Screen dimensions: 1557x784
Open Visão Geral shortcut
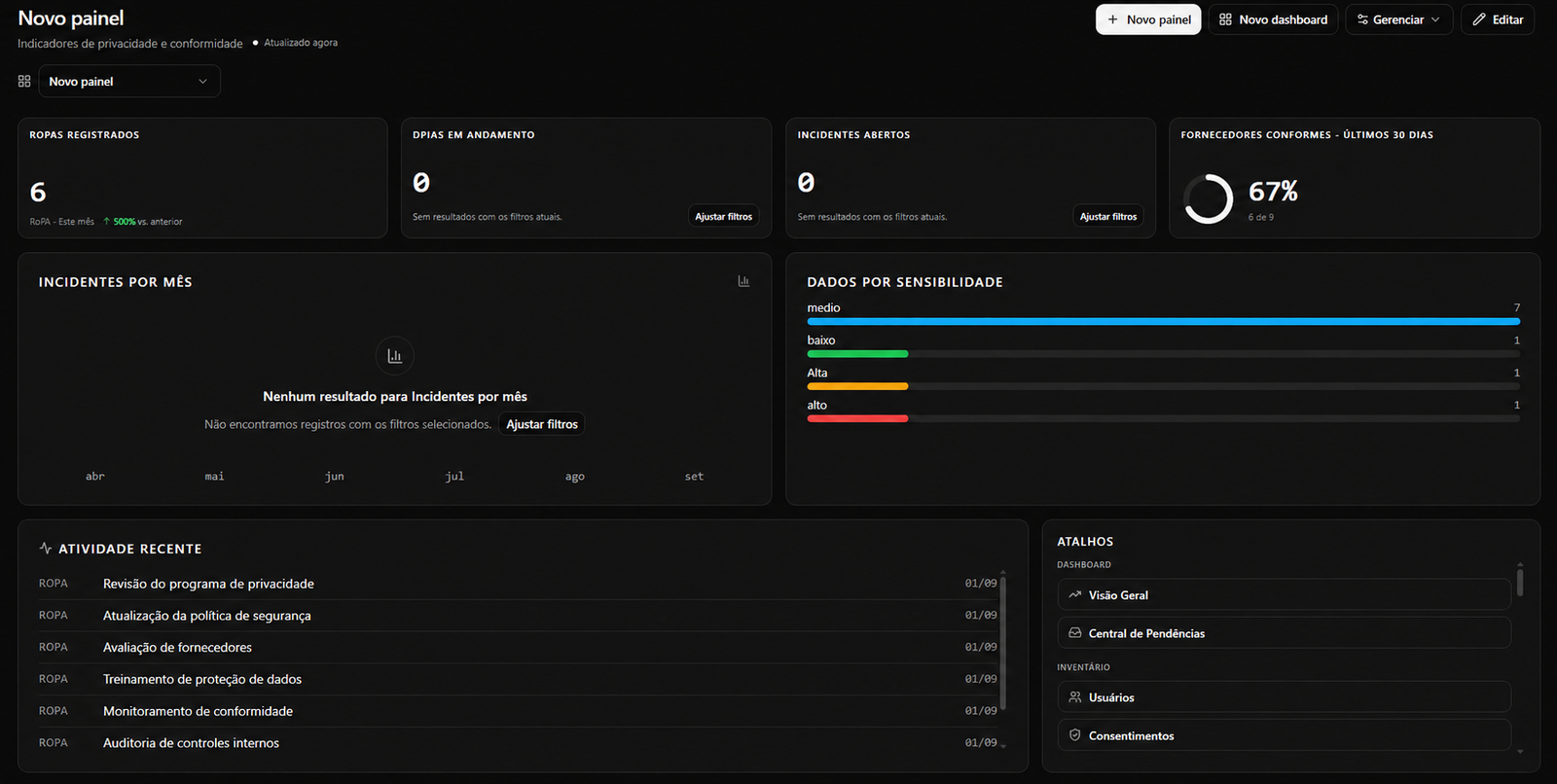(1284, 594)
